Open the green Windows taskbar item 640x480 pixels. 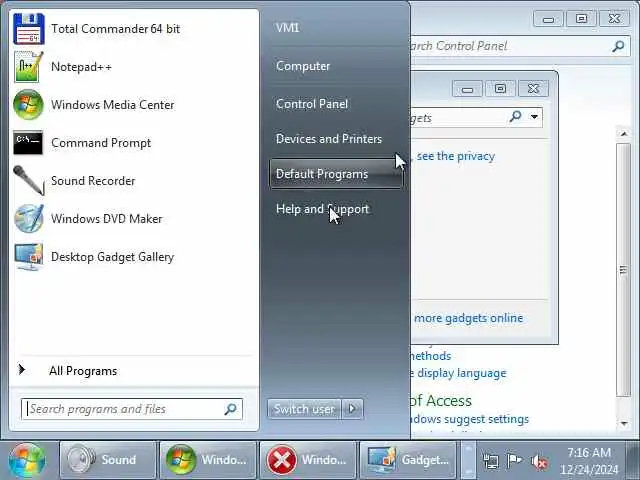tap(208, 460)
